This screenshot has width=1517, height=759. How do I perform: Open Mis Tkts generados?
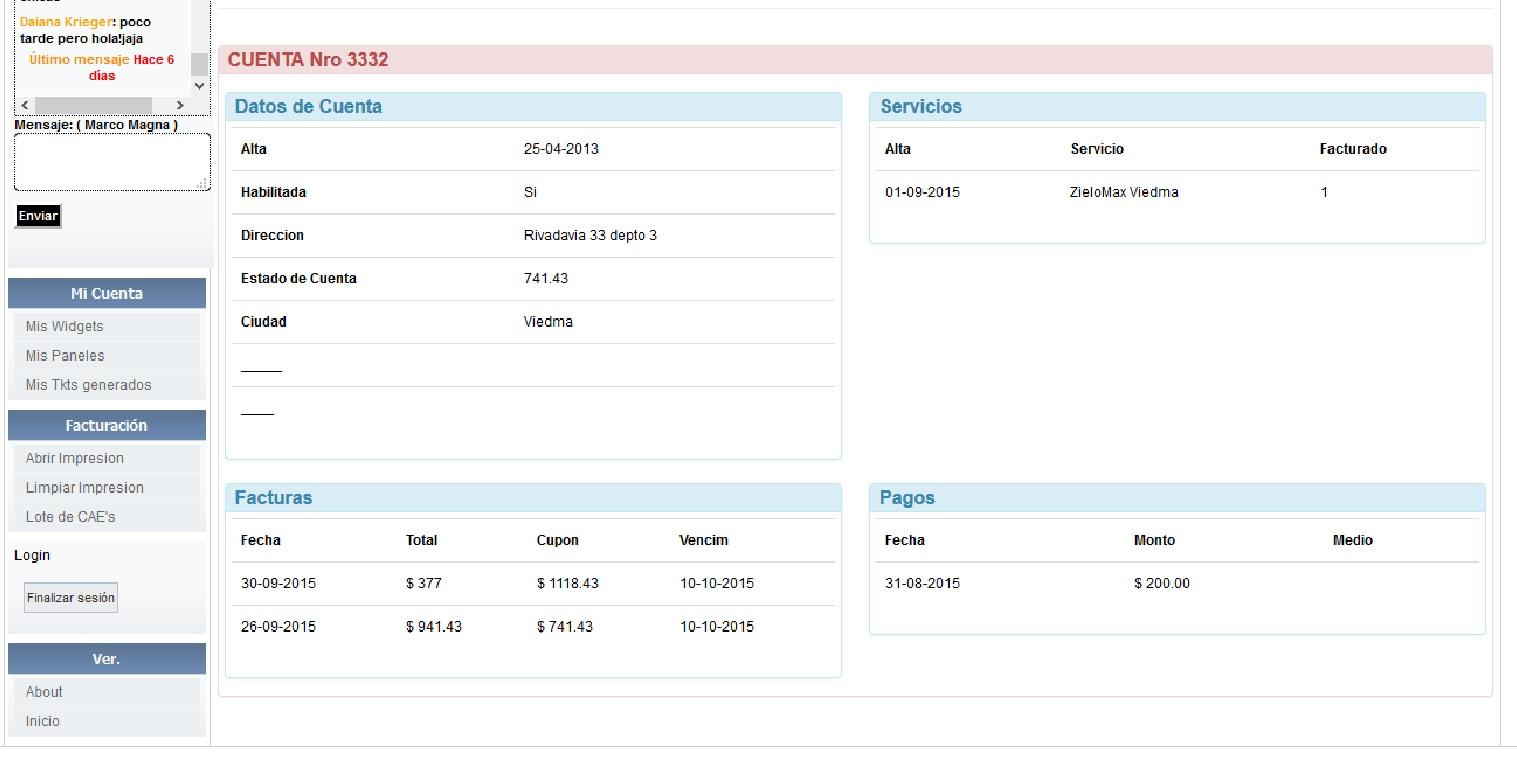click(89, 385)
